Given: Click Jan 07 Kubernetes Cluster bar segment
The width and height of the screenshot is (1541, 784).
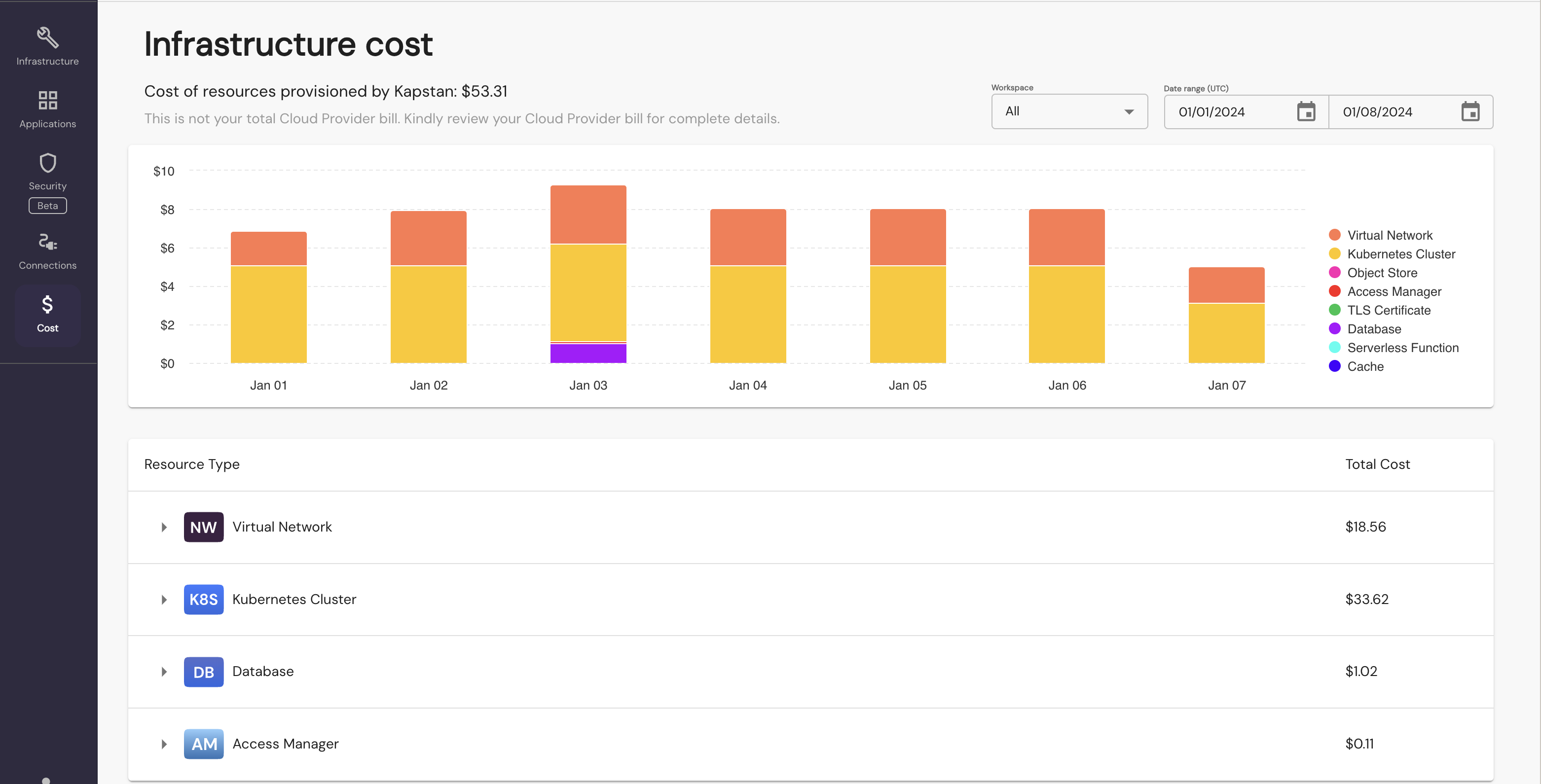Looking at the screenshot, I should click(1226, 333).
